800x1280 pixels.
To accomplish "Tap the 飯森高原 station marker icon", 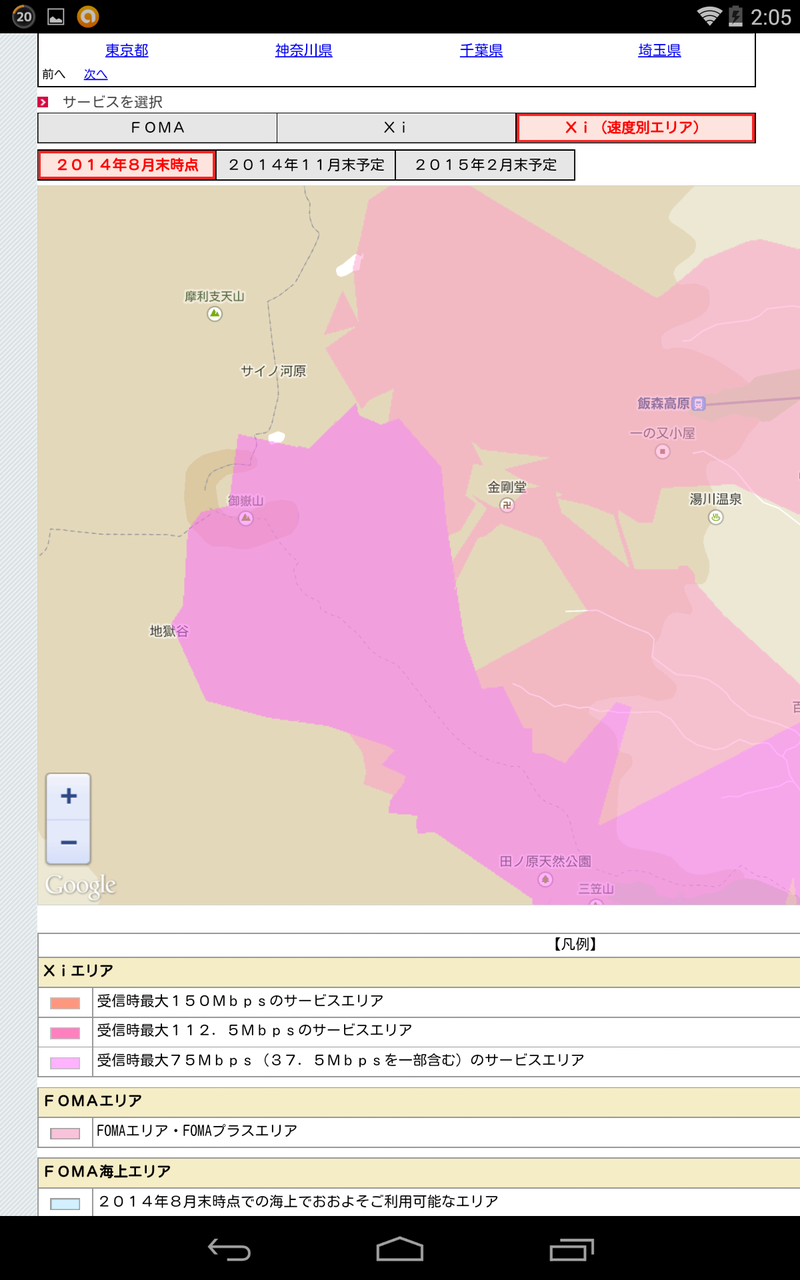I will click(699, 404).
